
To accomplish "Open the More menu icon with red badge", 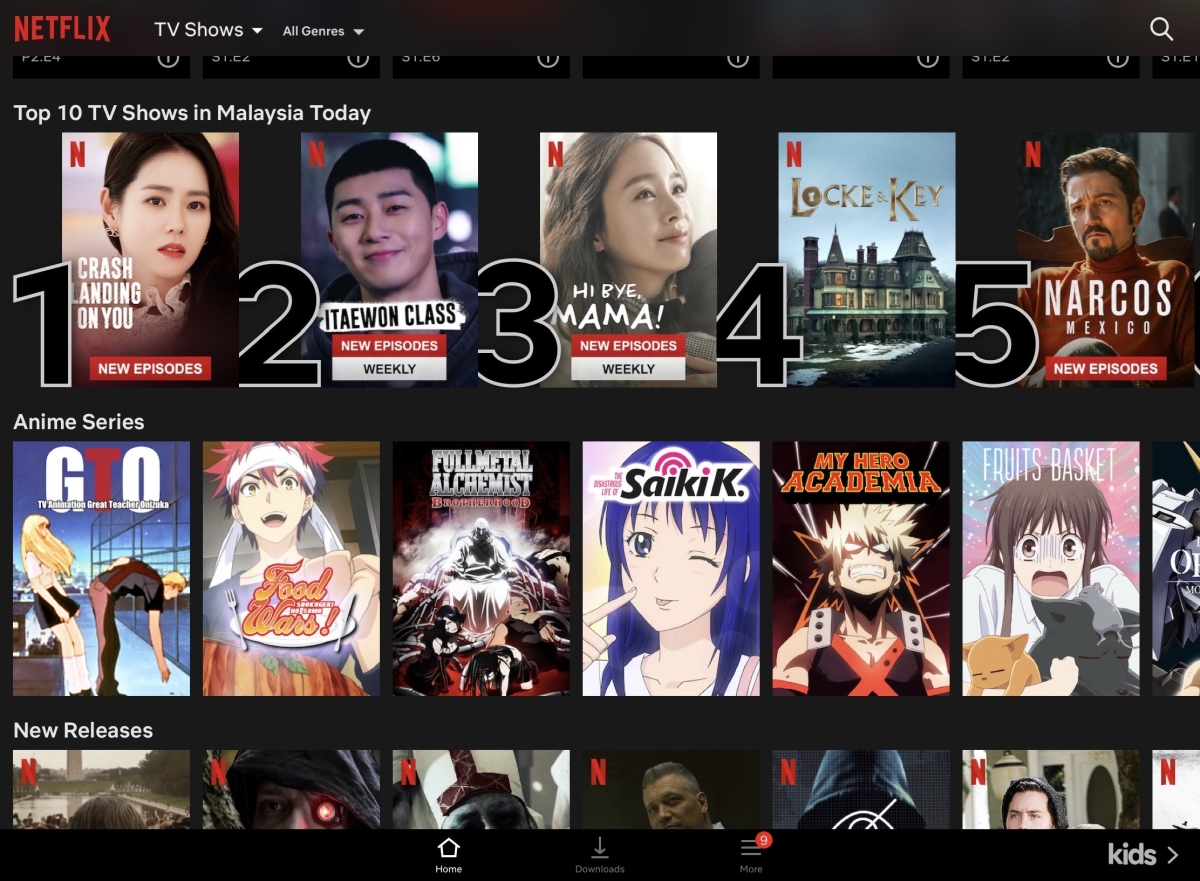I will (x=751, y=849).
